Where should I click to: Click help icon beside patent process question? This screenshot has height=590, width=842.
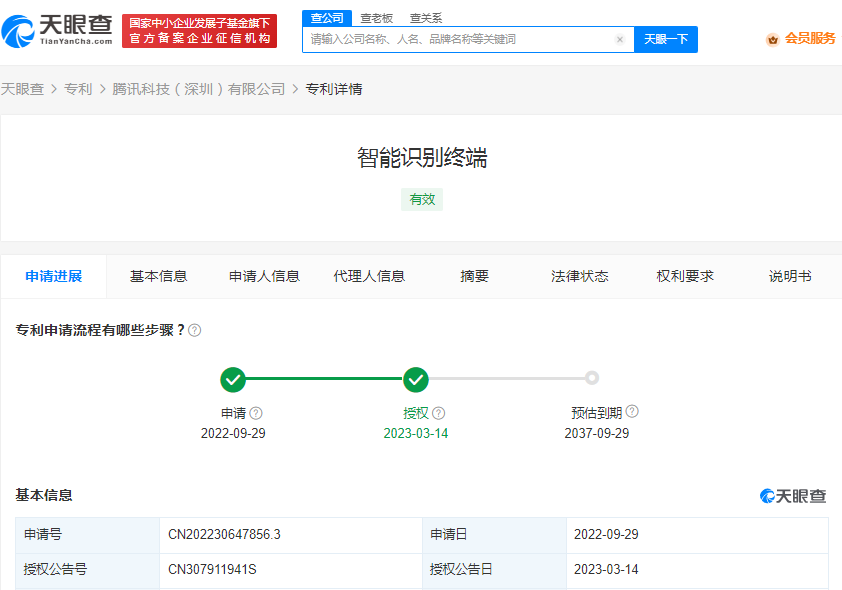tap(195, 330)
